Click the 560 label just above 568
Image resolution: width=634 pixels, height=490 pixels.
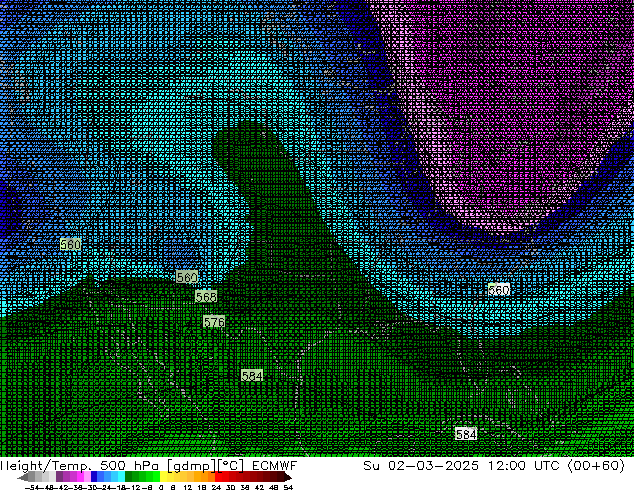click(x=187, y=277)
